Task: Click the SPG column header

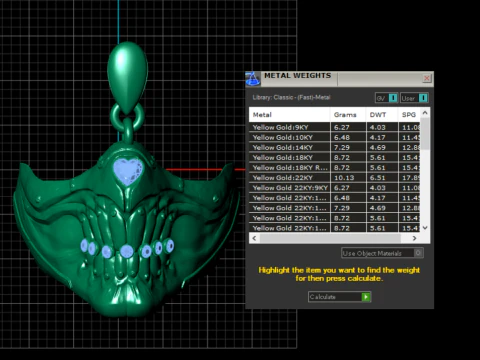Action: click(409, 115)
